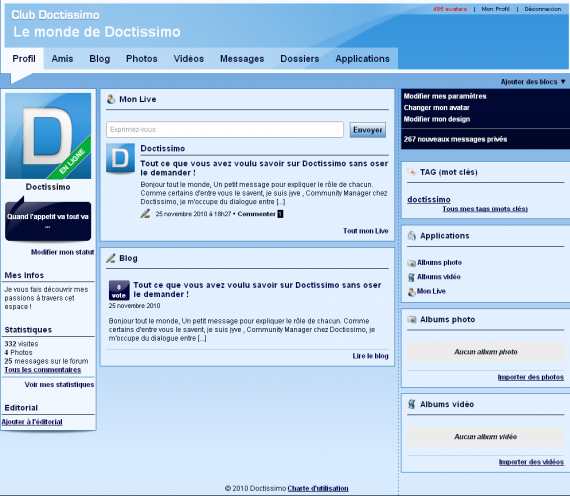
Task: Open Modifier mon statut link
Action: click(63, 252)
